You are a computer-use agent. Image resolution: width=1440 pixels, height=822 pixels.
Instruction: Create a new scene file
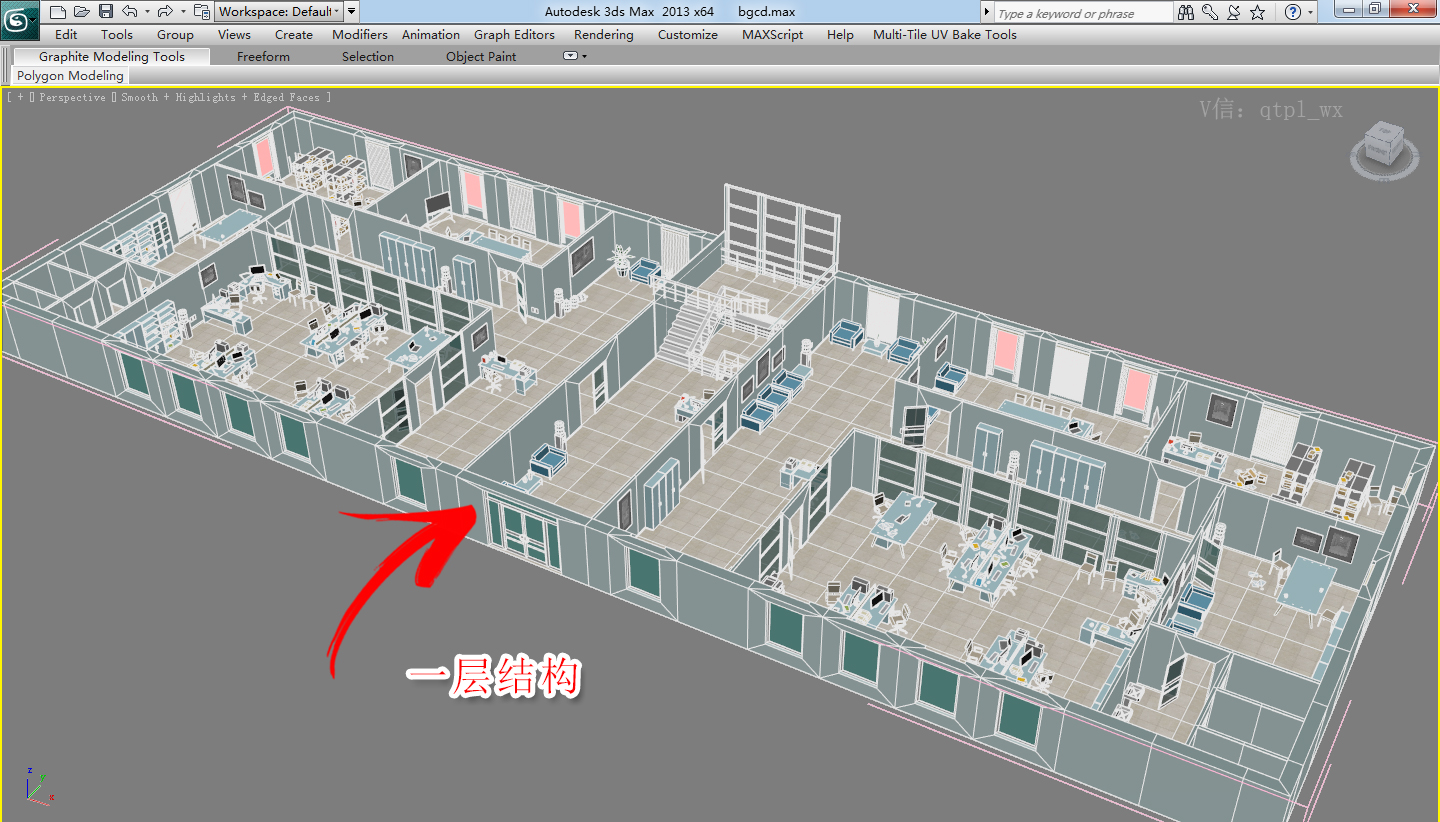pos(58,12)
